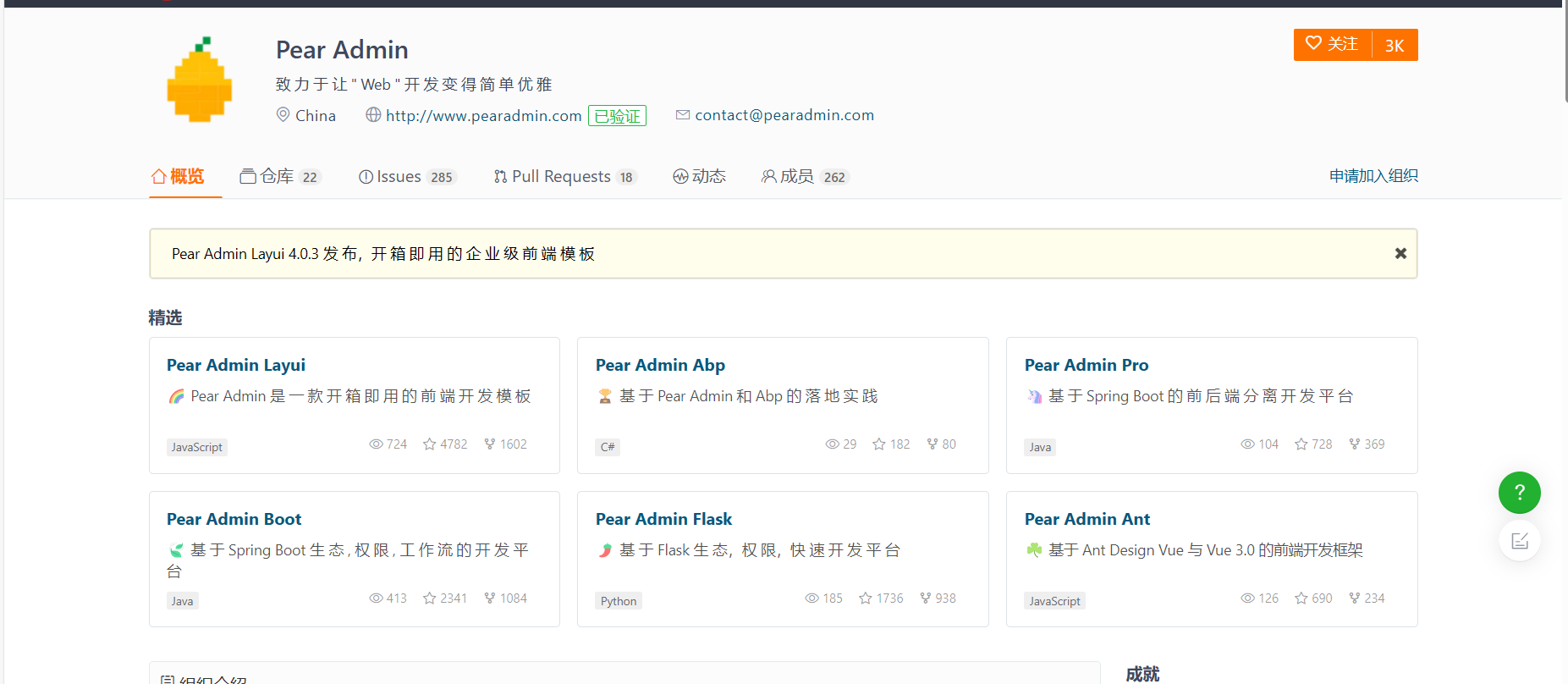The width and height of the screenshot is (1568, 684).
Task: Switch to the Issues tab
Action: 407,176
